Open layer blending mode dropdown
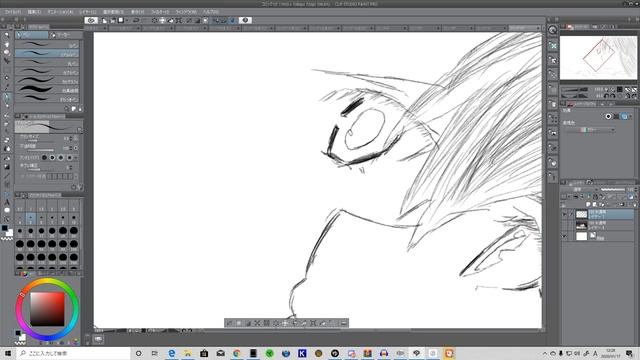This screenshot has width=640, height=360. tap(580, 190)
